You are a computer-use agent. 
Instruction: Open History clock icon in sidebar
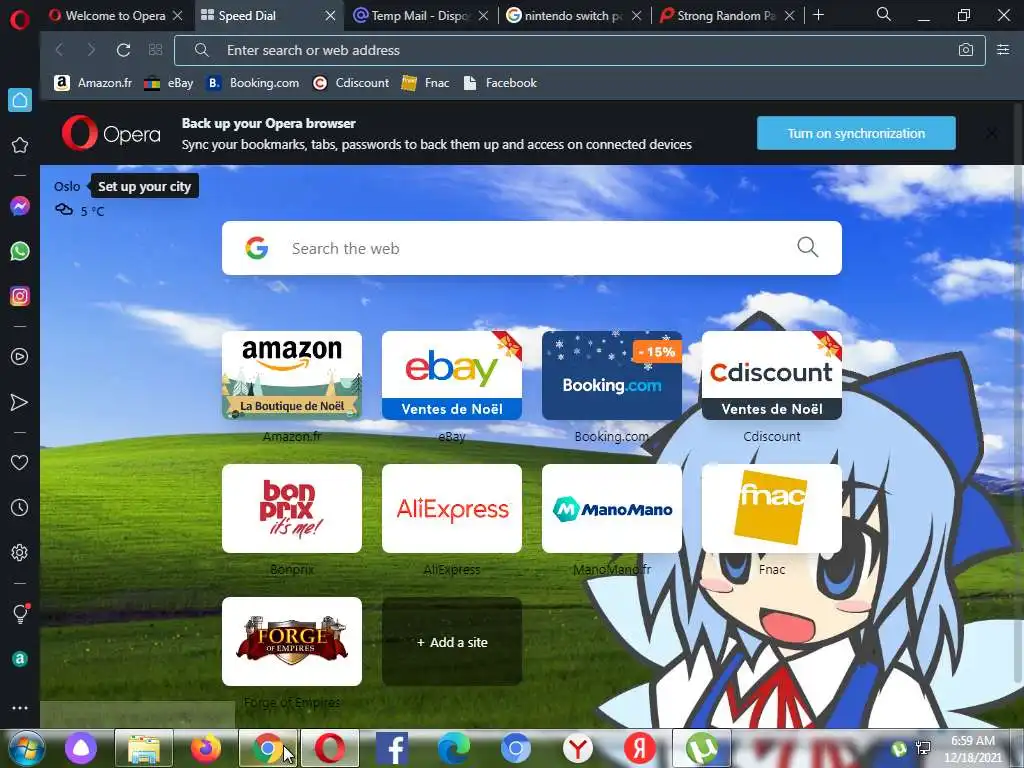(20, 507)
